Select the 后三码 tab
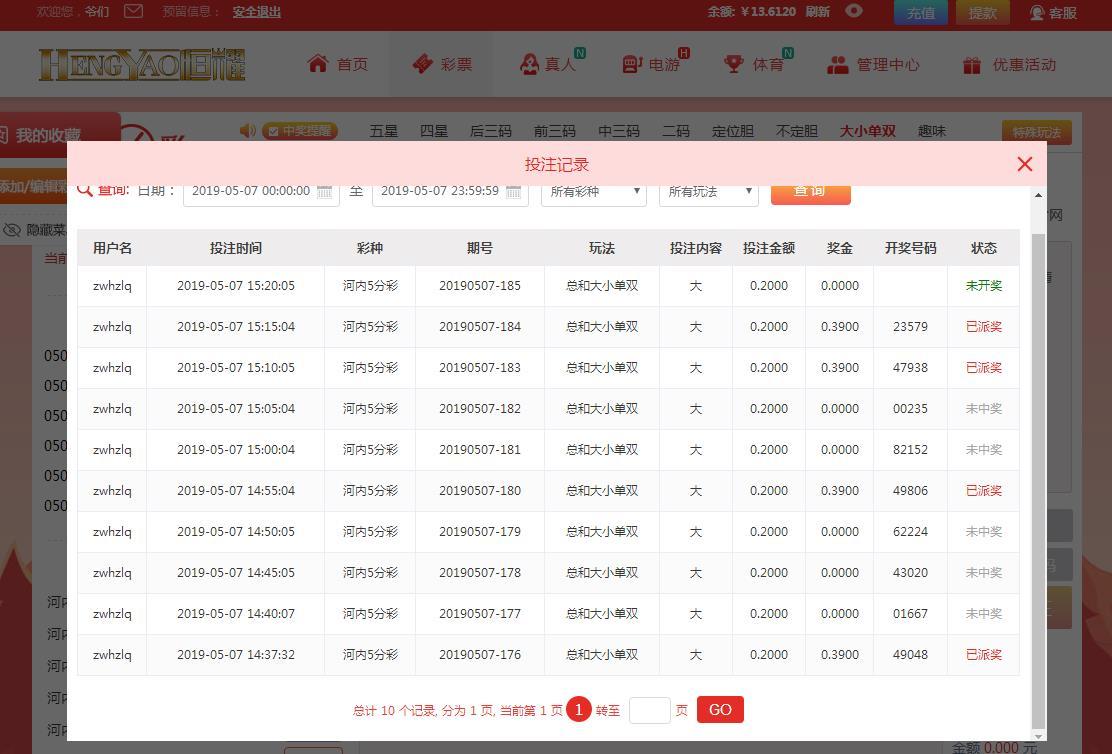 [x=491, y=131]
